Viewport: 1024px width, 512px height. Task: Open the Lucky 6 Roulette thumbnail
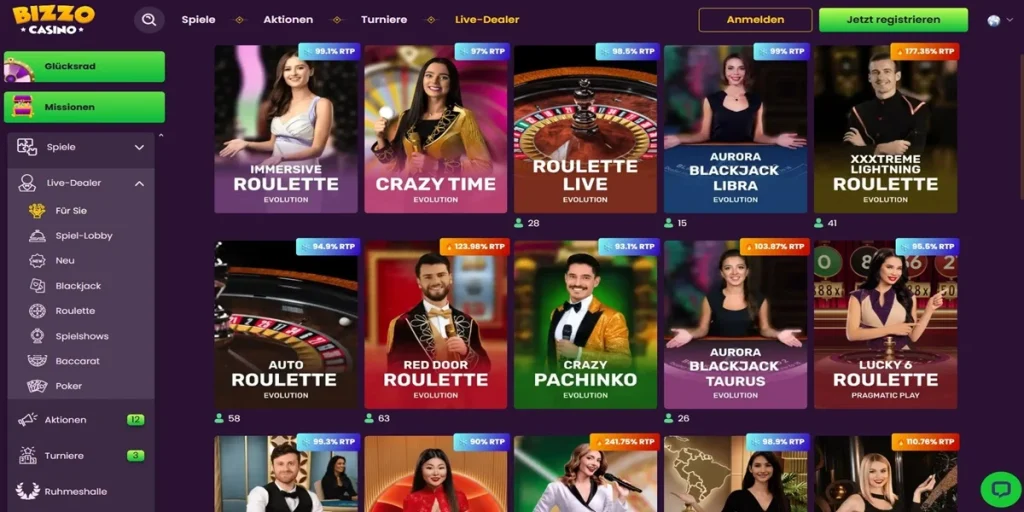pyautogui.click(x=886, y=325)
